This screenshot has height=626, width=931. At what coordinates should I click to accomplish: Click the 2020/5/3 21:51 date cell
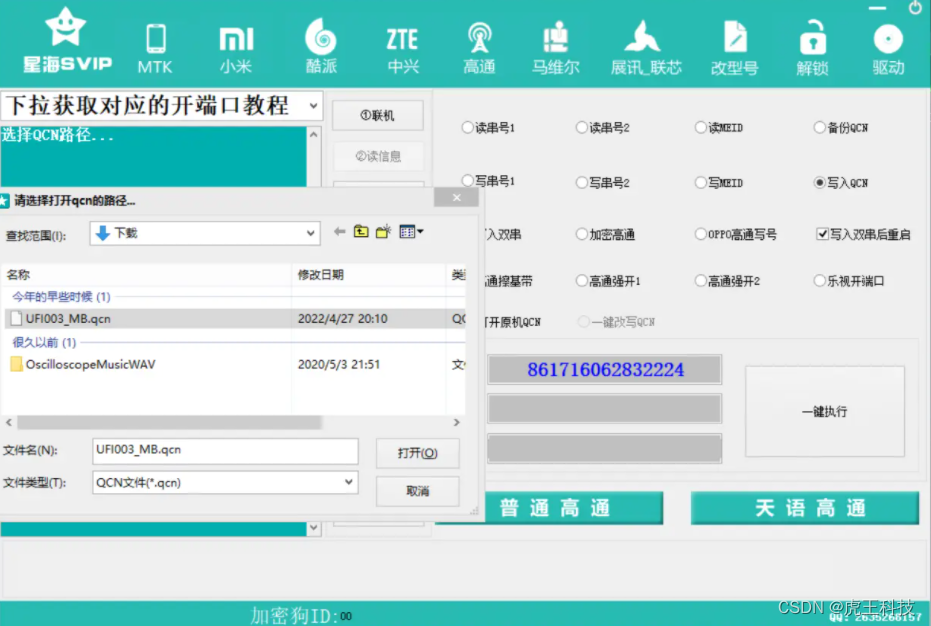[x=338, y=364]
